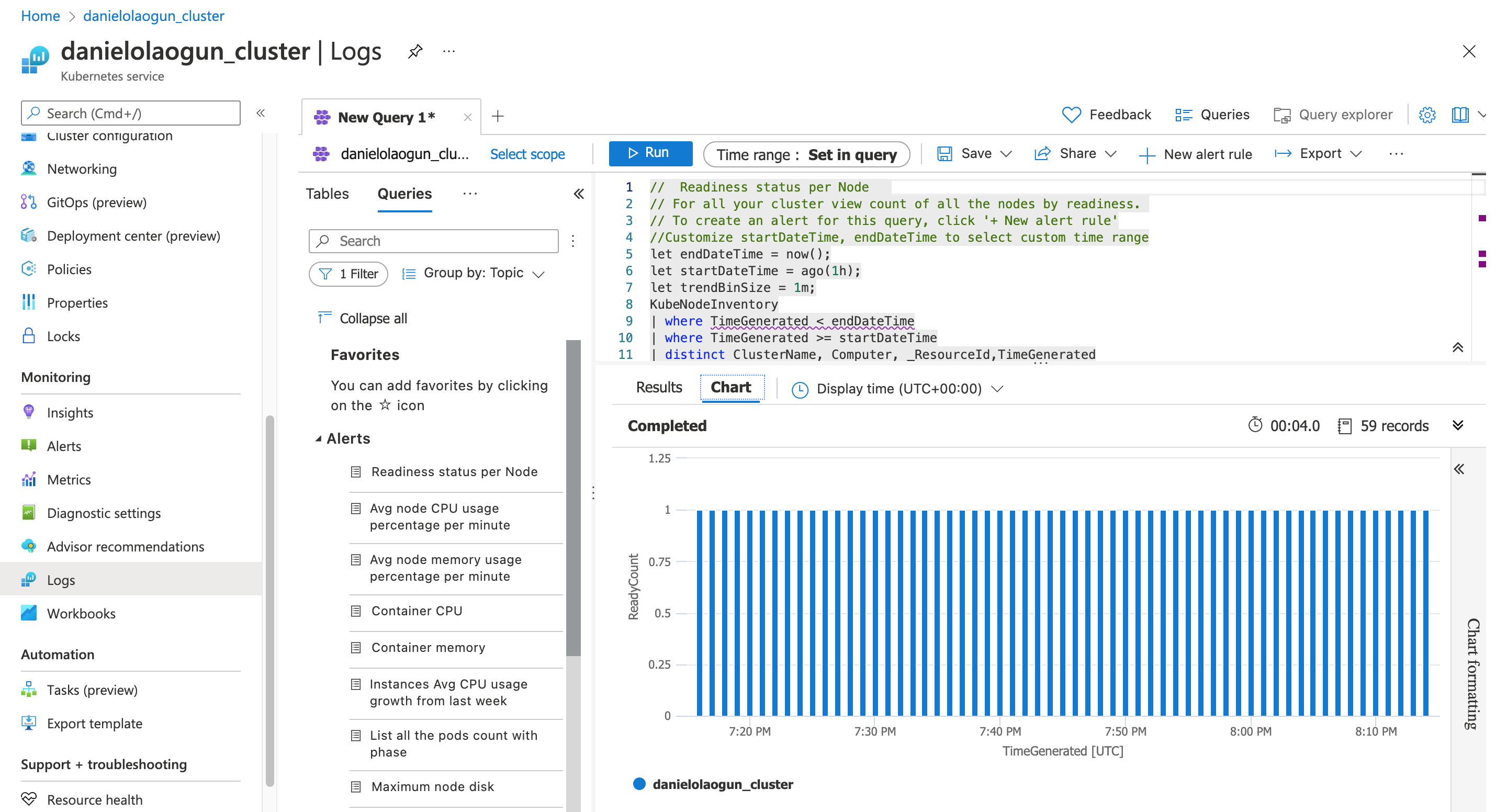Focus the sidebar Search (Cmd+/) box
The height and width of the screenshot is (812, 1507).
pyautogui.click(x=130, y=113)
